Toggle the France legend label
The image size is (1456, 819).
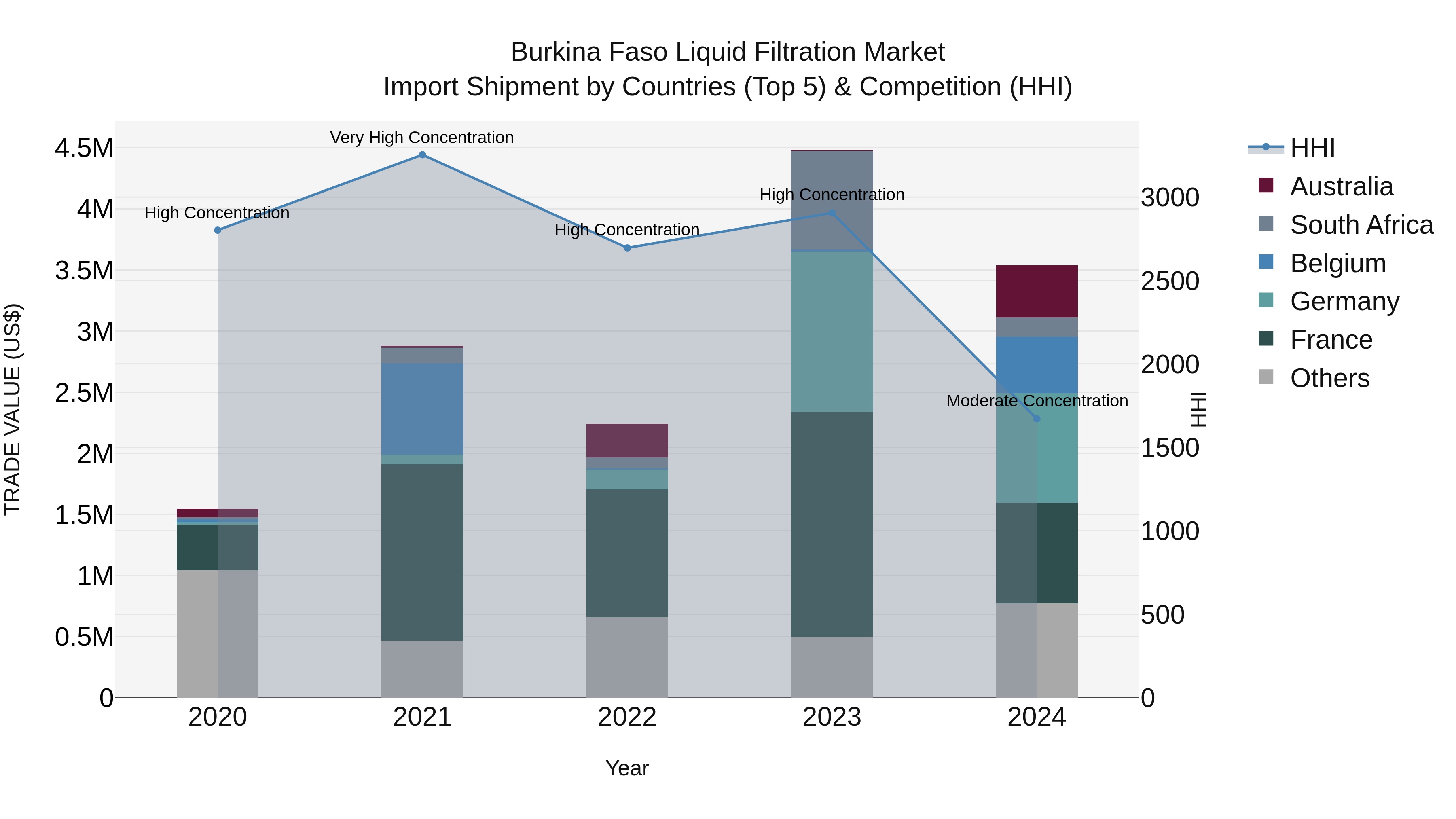(x=1331, y=340)
